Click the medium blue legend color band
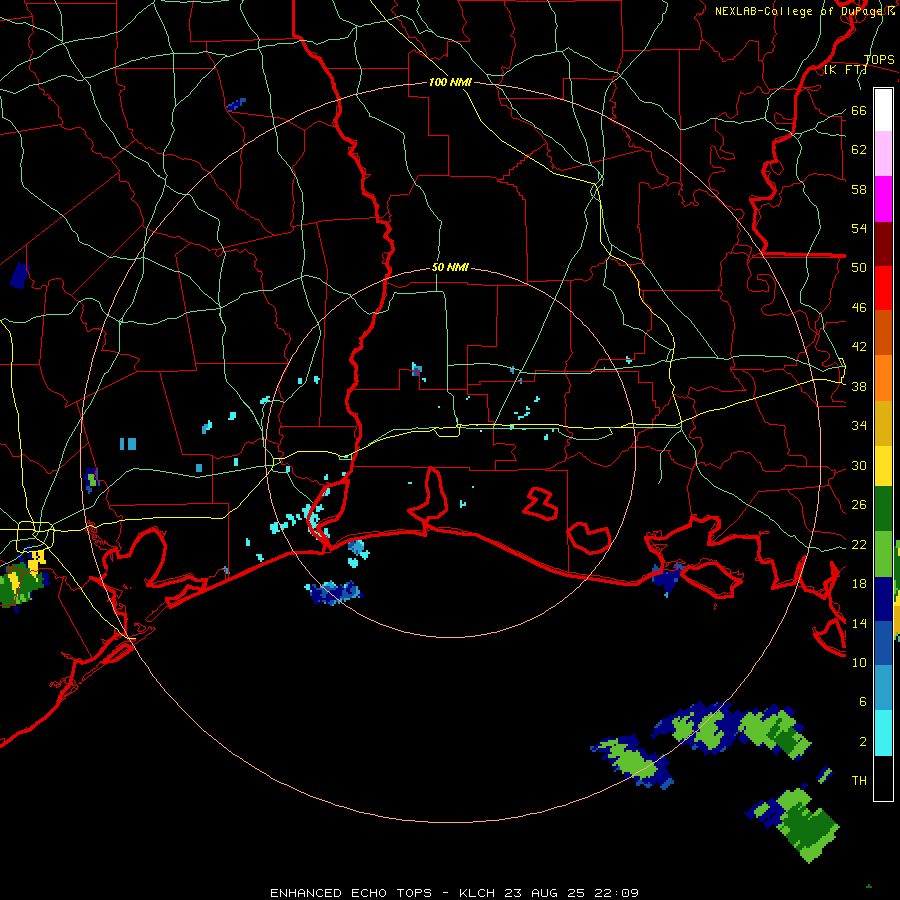 pos(883,643)
